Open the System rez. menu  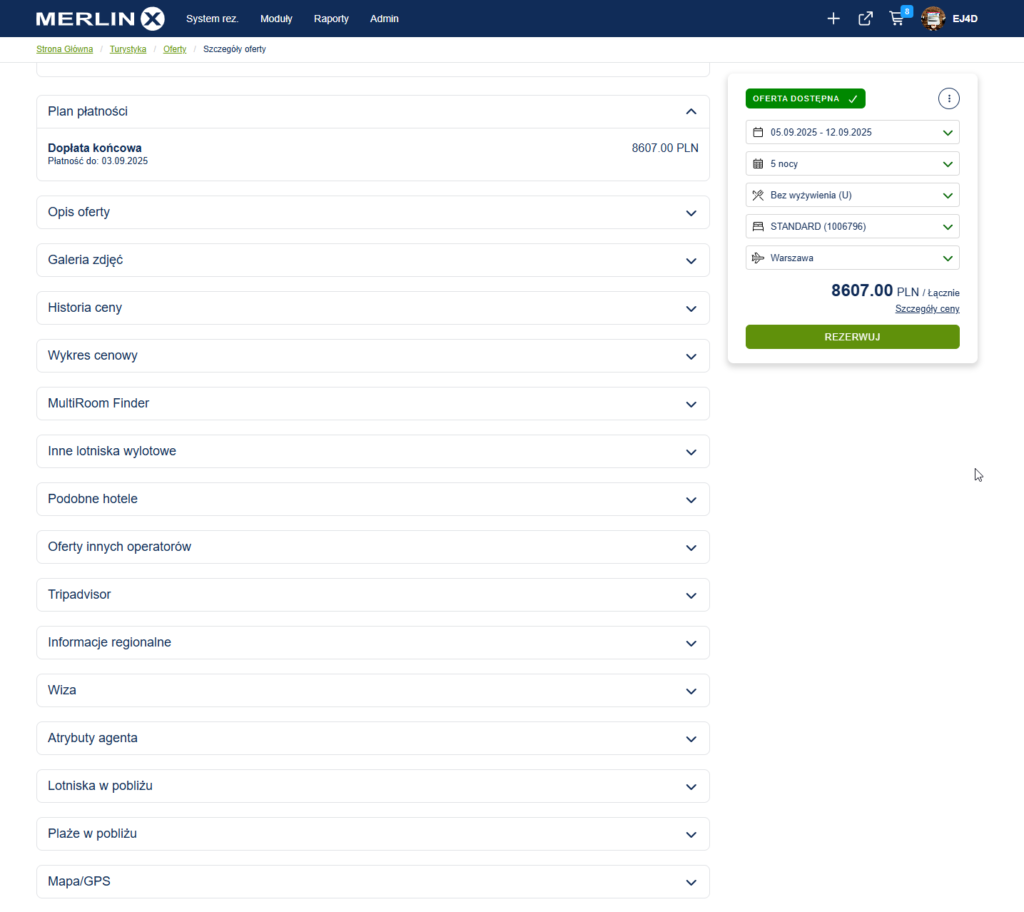tap(212, 19)
